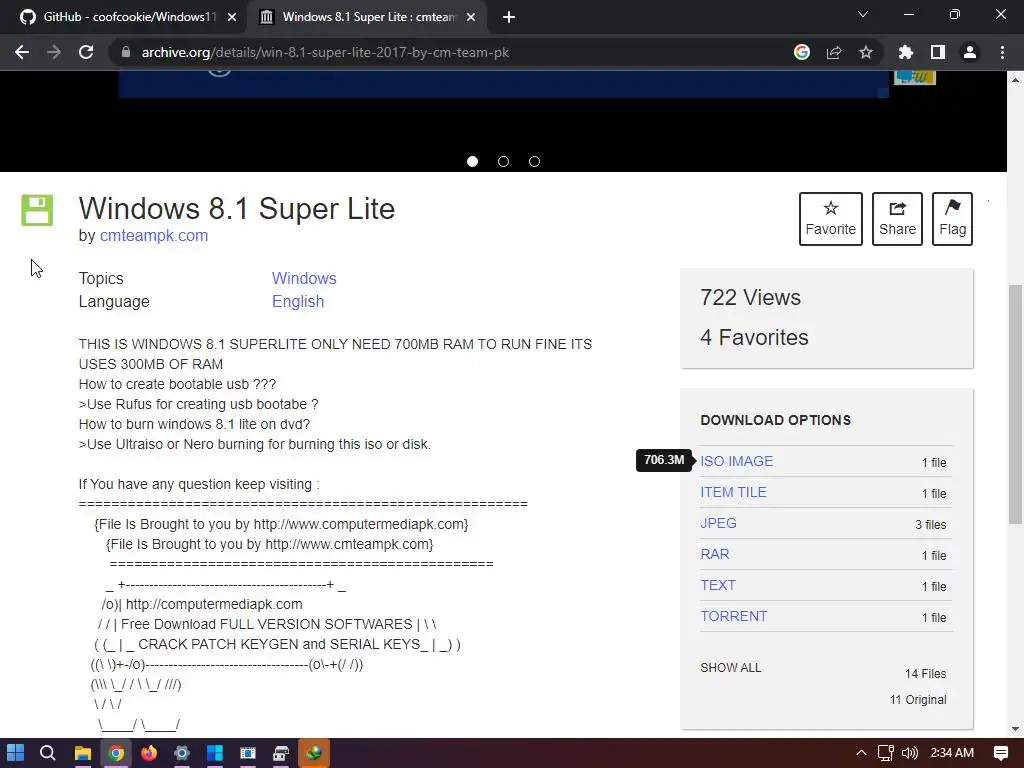The width and height of the screenshot is (1024, 768).
Task: Click SHOW ALL files
Action: pyautogui.click(x=731, y=668)
